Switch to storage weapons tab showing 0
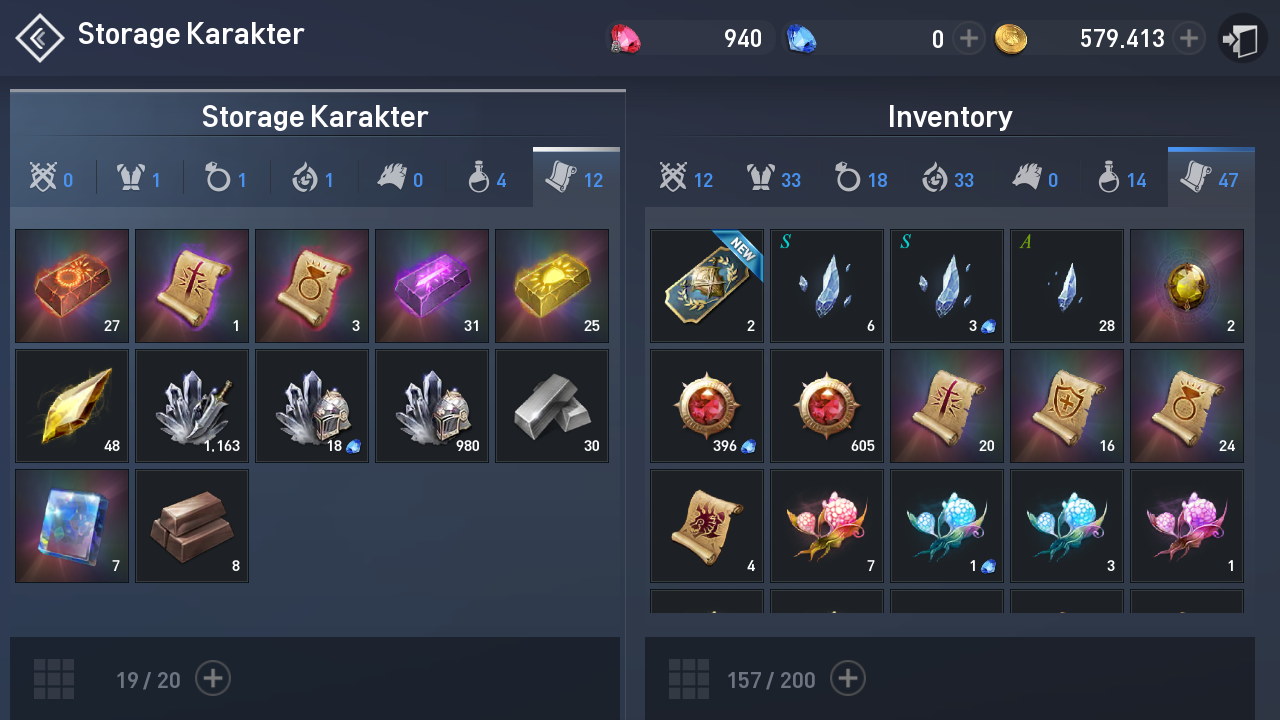This screenshot has width=1280, height=720. point(53,179)
